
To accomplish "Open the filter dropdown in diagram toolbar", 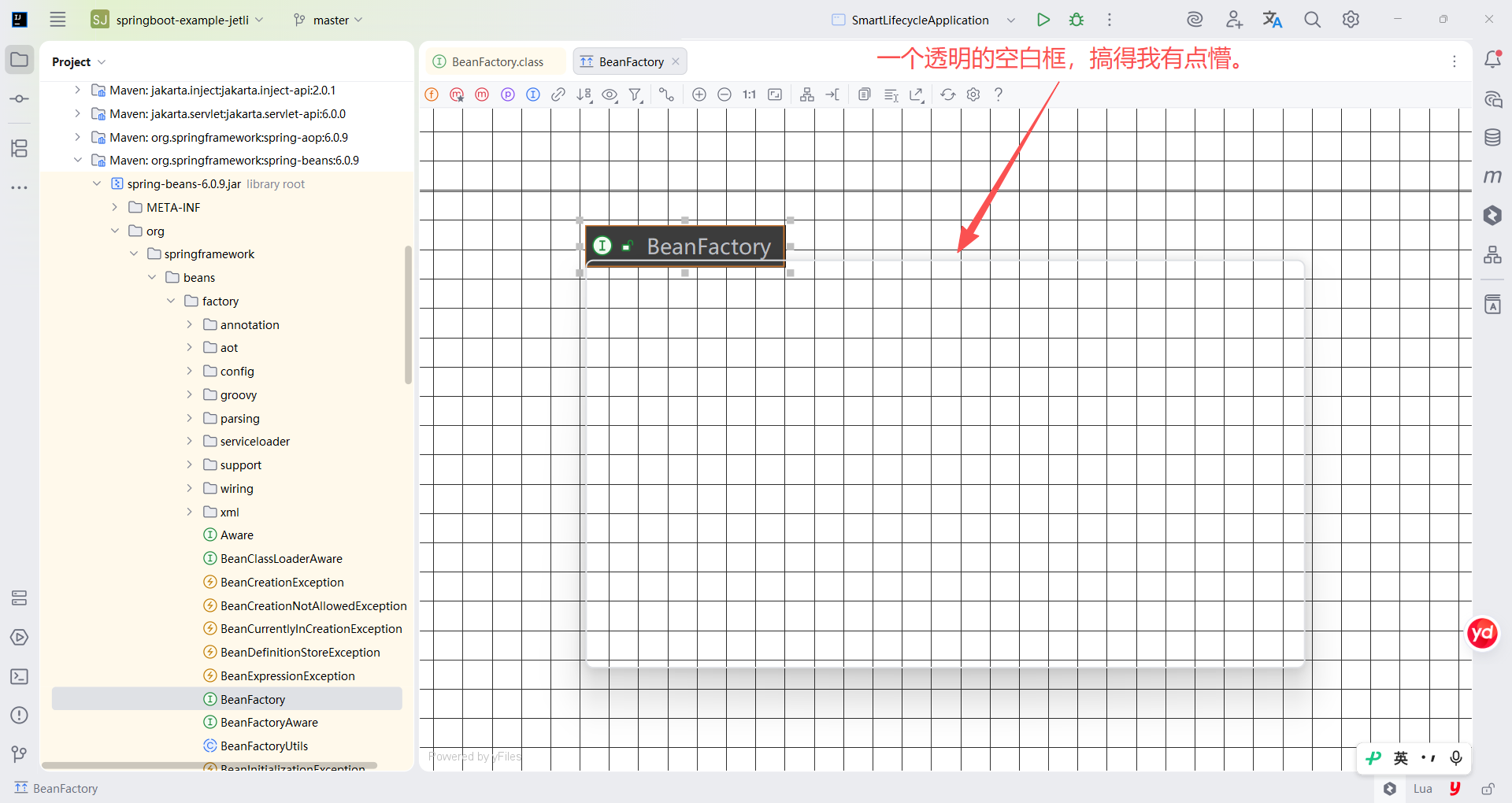I will 636,94.
